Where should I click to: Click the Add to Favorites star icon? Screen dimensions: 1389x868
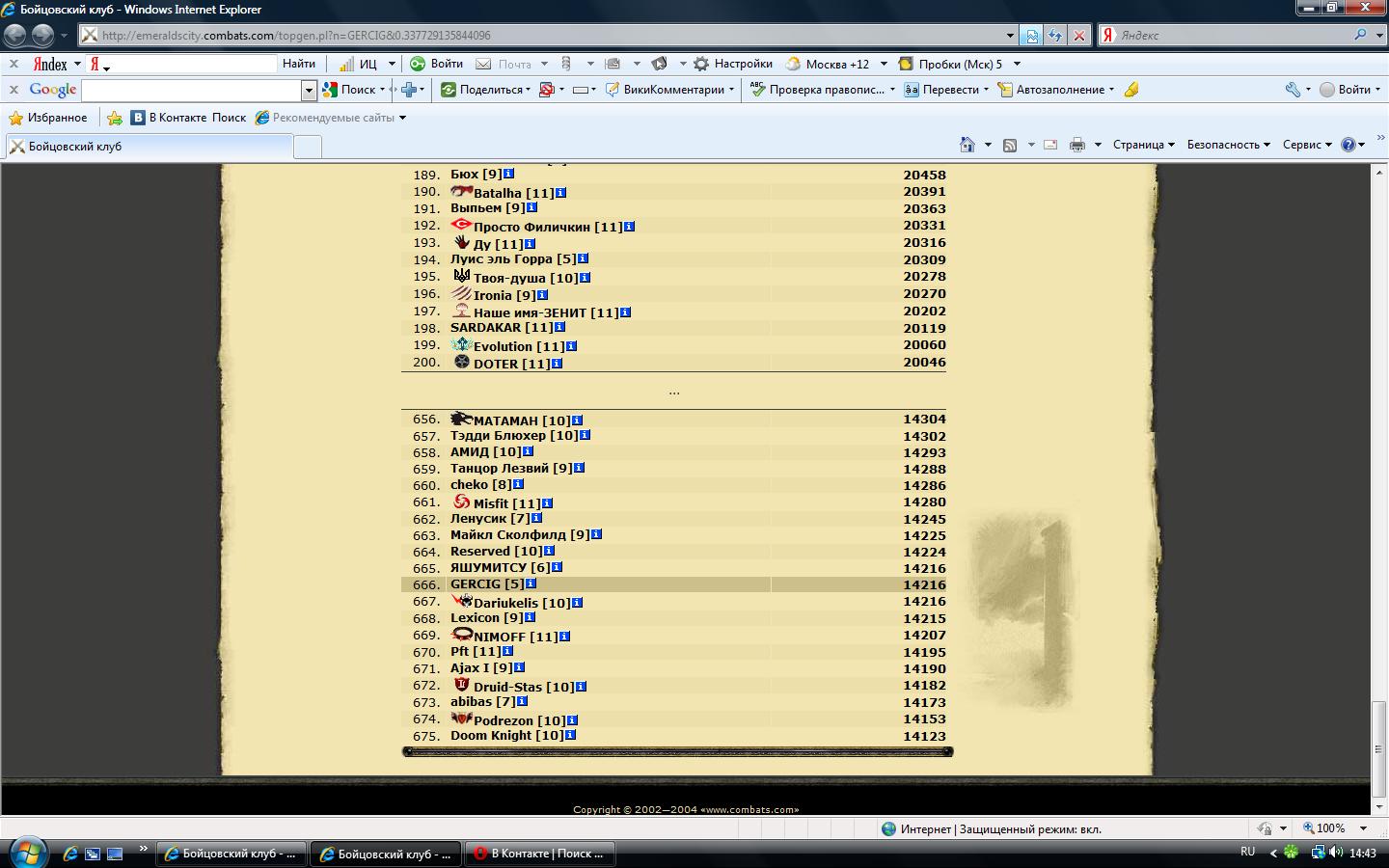pos(115,118)
